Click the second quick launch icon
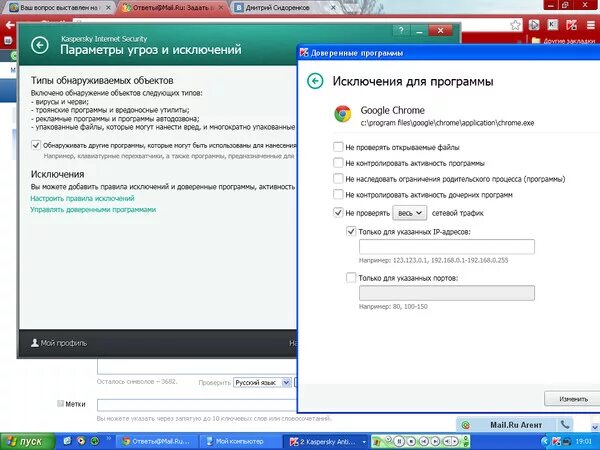Screen dimensions: 600x450 coord(81,441)
